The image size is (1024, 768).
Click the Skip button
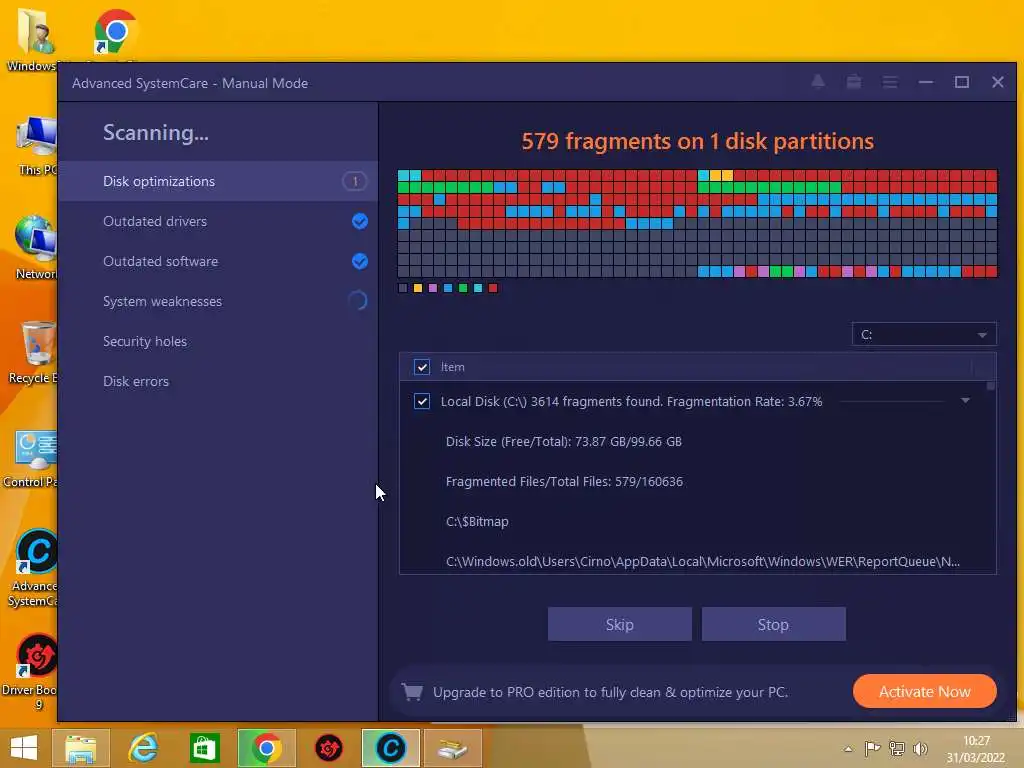[x=619, y=624]
